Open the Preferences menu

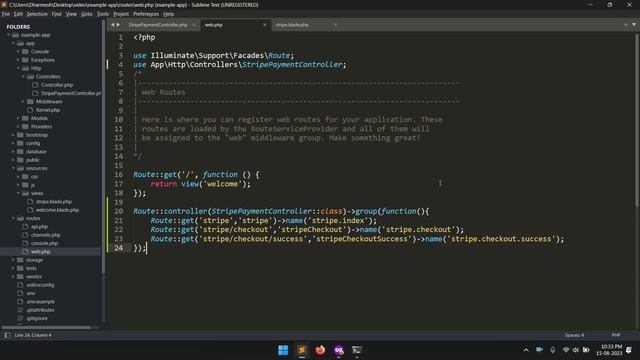146,14
